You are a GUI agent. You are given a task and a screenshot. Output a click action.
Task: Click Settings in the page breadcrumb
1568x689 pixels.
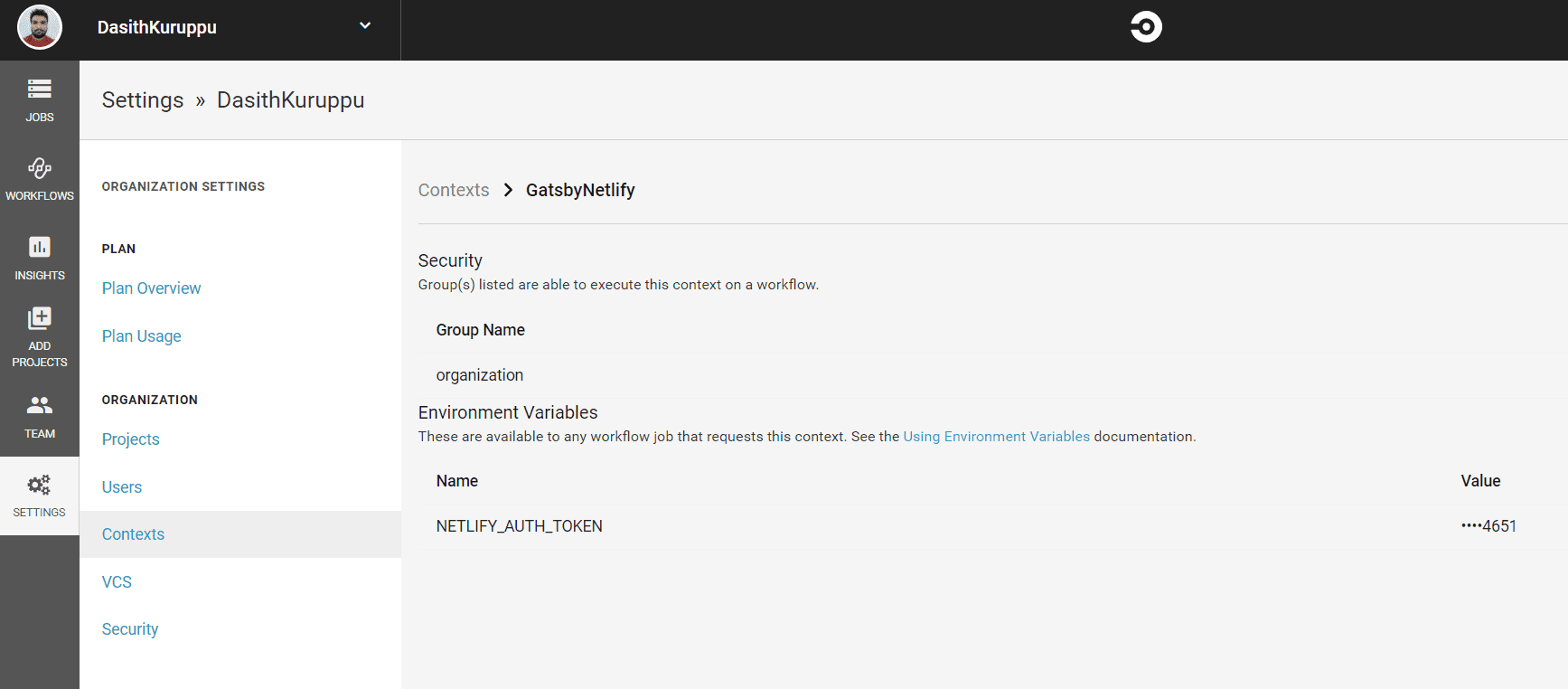tap(143, 100)
